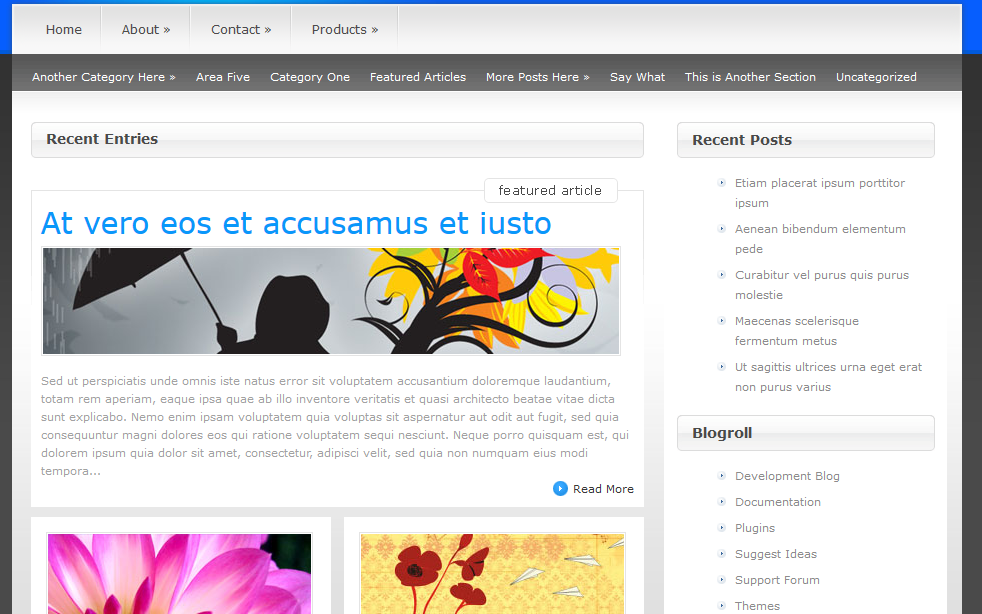Expand the About menu
This screenshot has width=982, height=614.
point(146,29)
